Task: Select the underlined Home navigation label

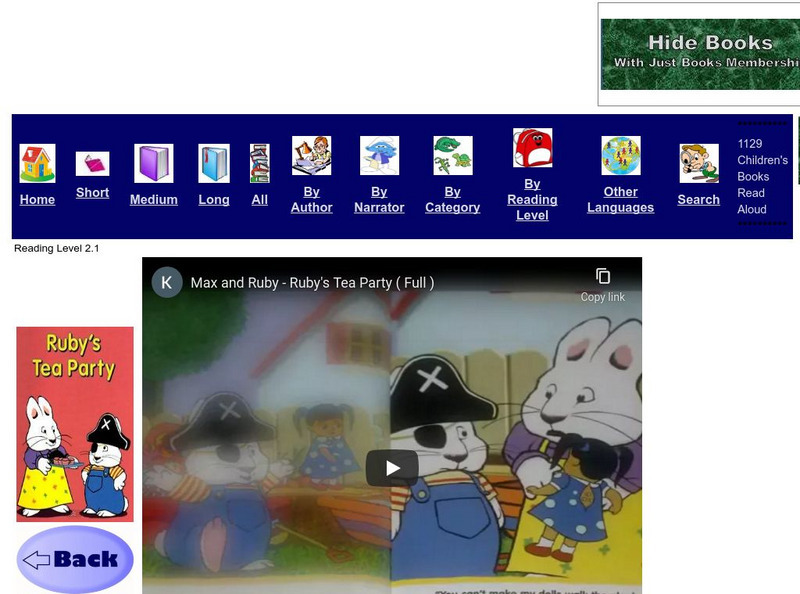Action: (x=36, y=200)
